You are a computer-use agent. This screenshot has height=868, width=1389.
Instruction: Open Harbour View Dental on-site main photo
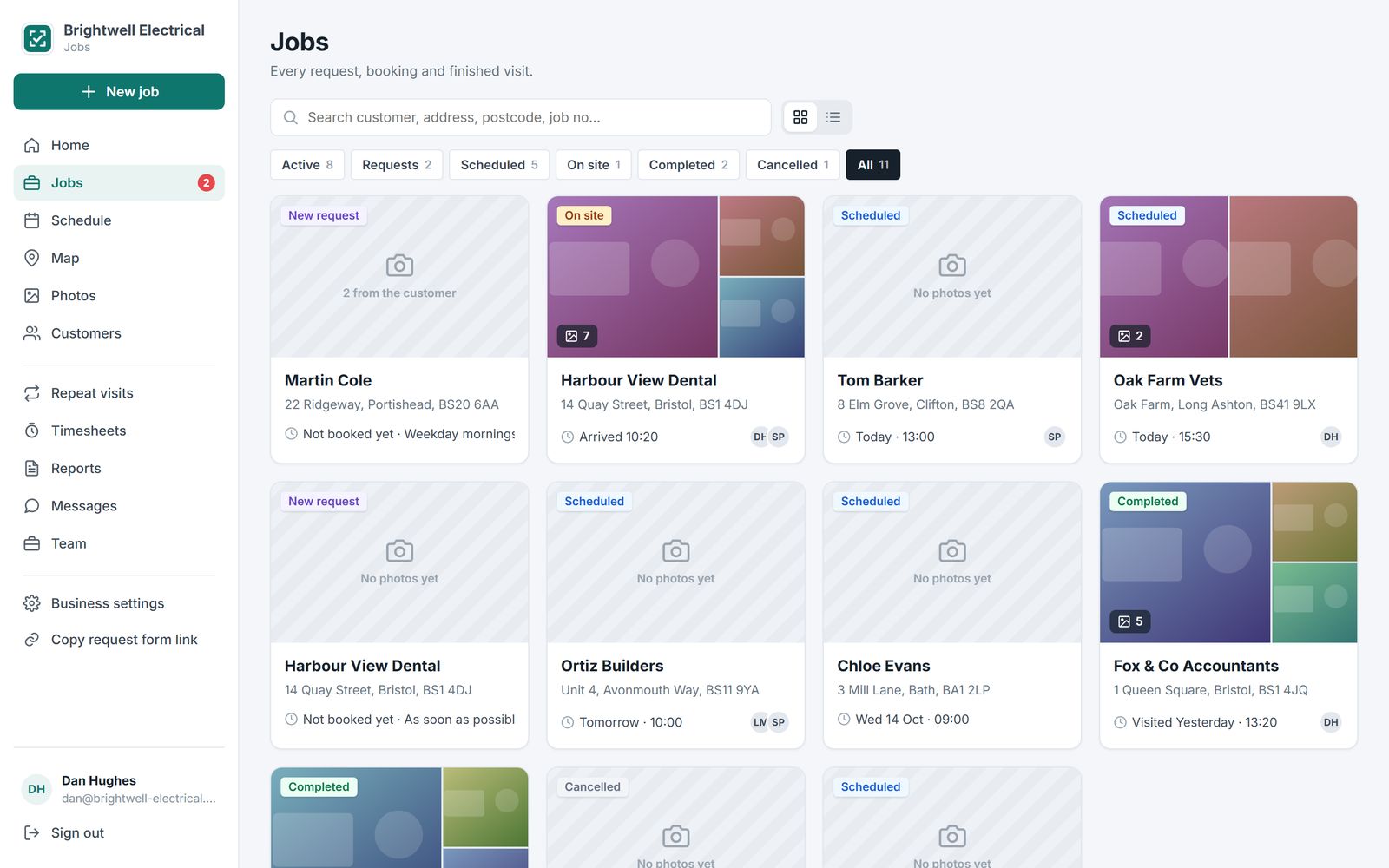632,277
